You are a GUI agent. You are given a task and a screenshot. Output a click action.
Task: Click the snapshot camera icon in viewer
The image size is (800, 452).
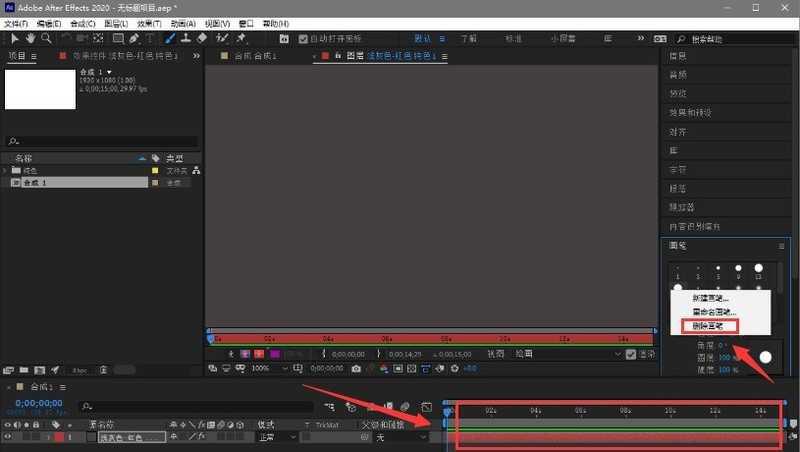point(356,368)
